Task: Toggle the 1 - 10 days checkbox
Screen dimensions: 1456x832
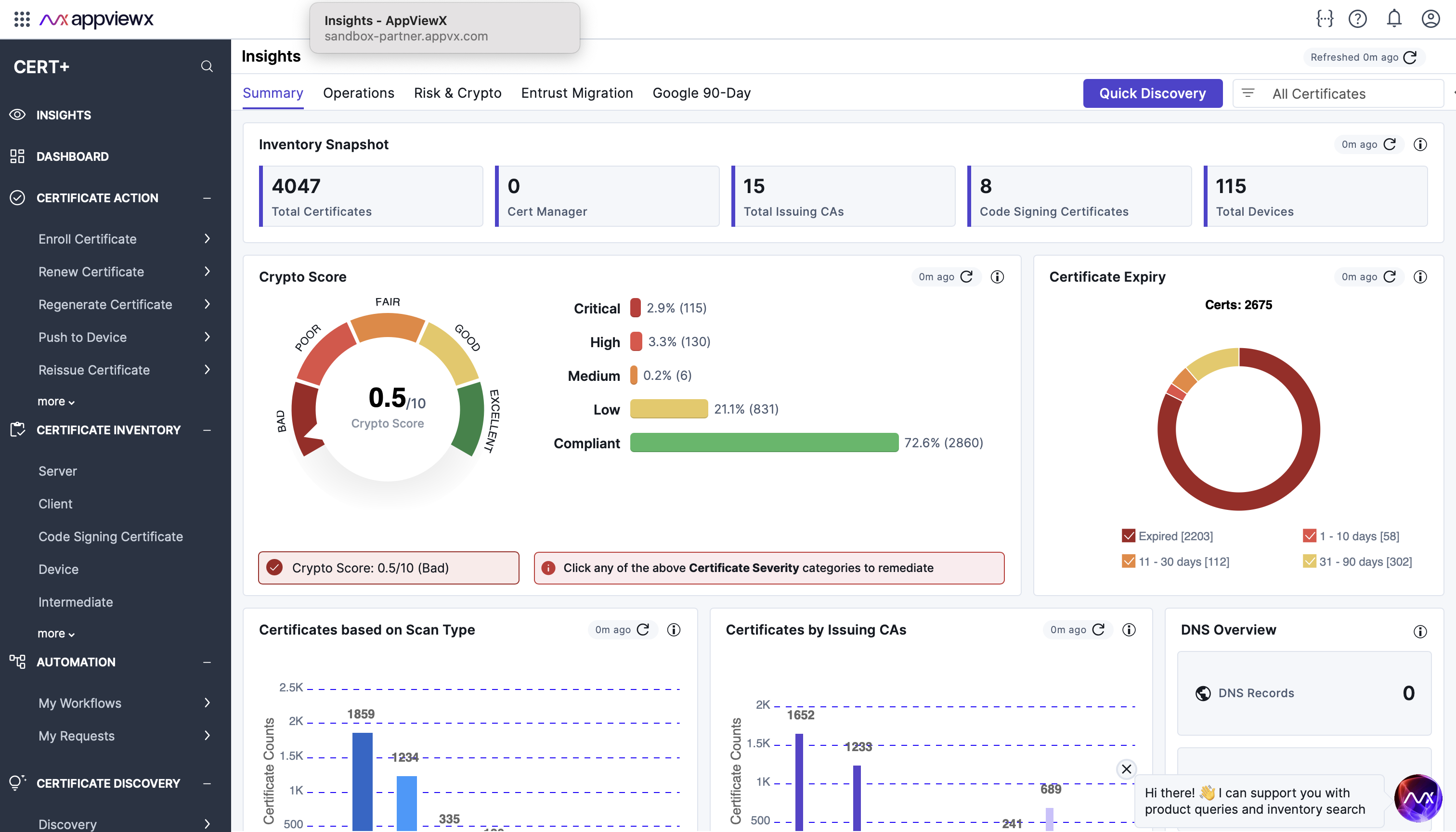Action: pos(1309,535)
